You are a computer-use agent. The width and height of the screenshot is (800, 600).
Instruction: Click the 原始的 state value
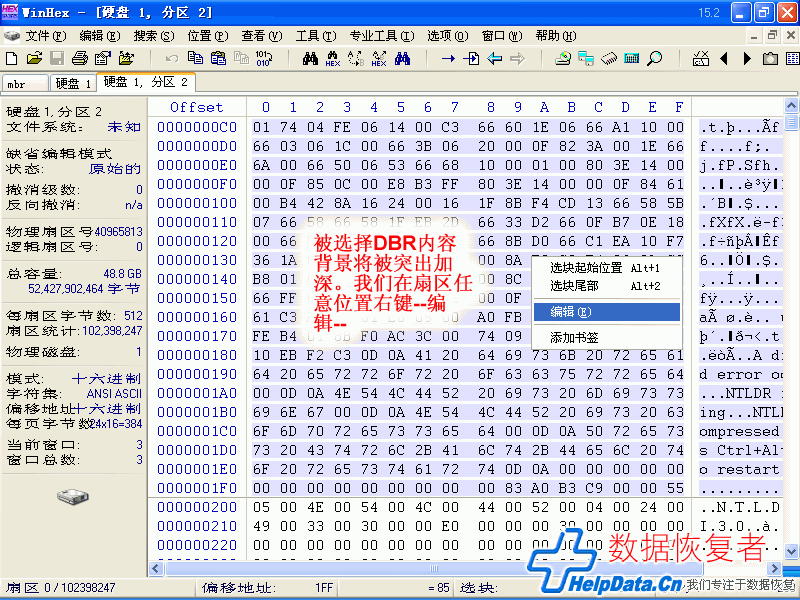pyautogui.click(x=115, y=169)
